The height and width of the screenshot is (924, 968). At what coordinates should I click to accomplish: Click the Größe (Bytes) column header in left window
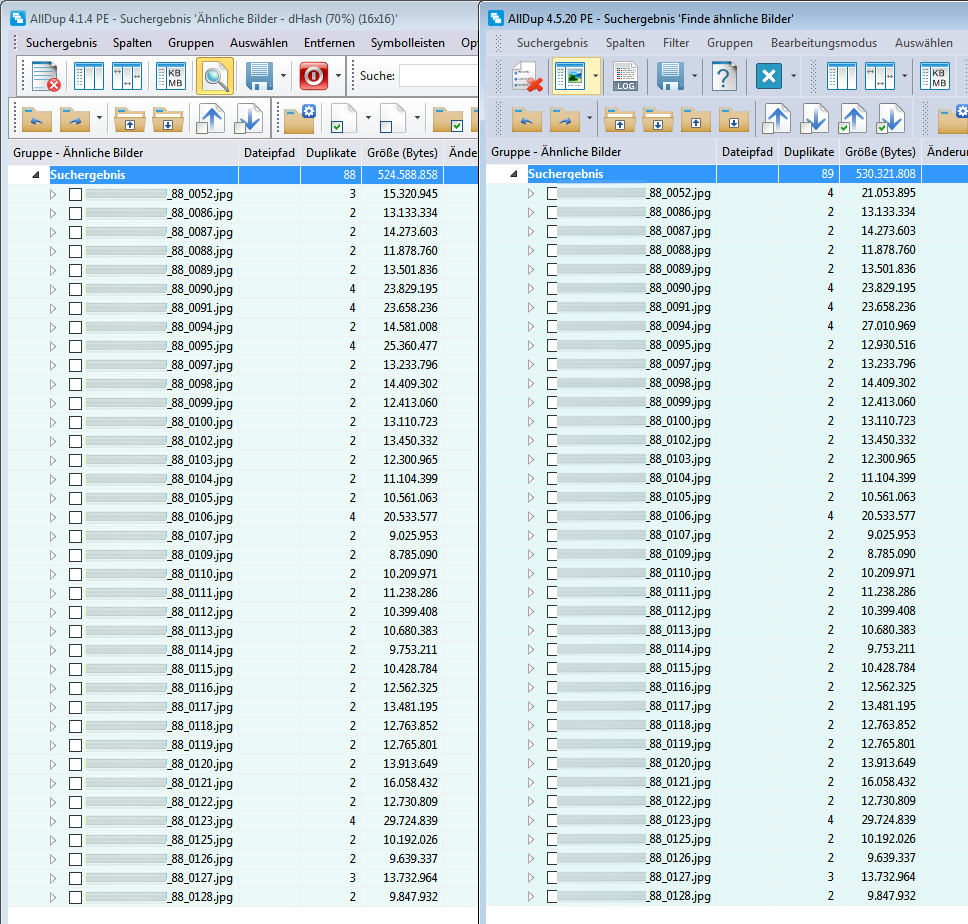click(403, 153)
